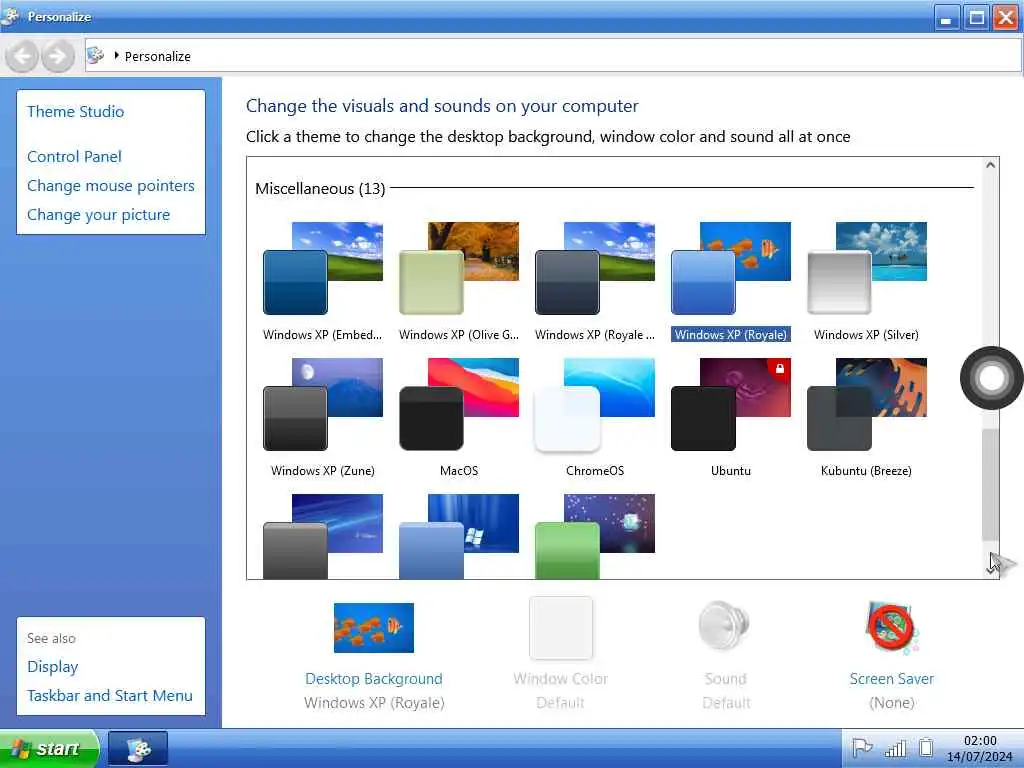Screen dimensions: 1024x768
Task: Choose the Windows XP (Royale Noir) theme
Action: [595, 268]
